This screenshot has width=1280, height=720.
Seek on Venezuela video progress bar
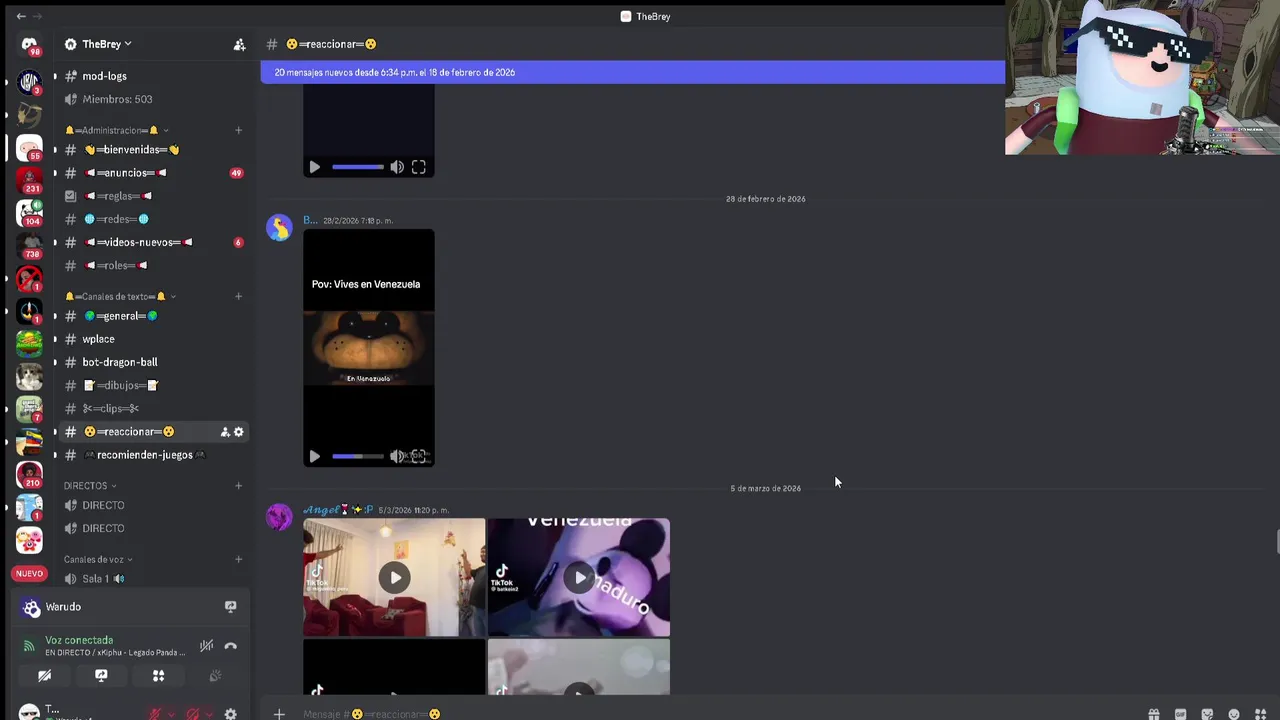[x=358, y=456]
